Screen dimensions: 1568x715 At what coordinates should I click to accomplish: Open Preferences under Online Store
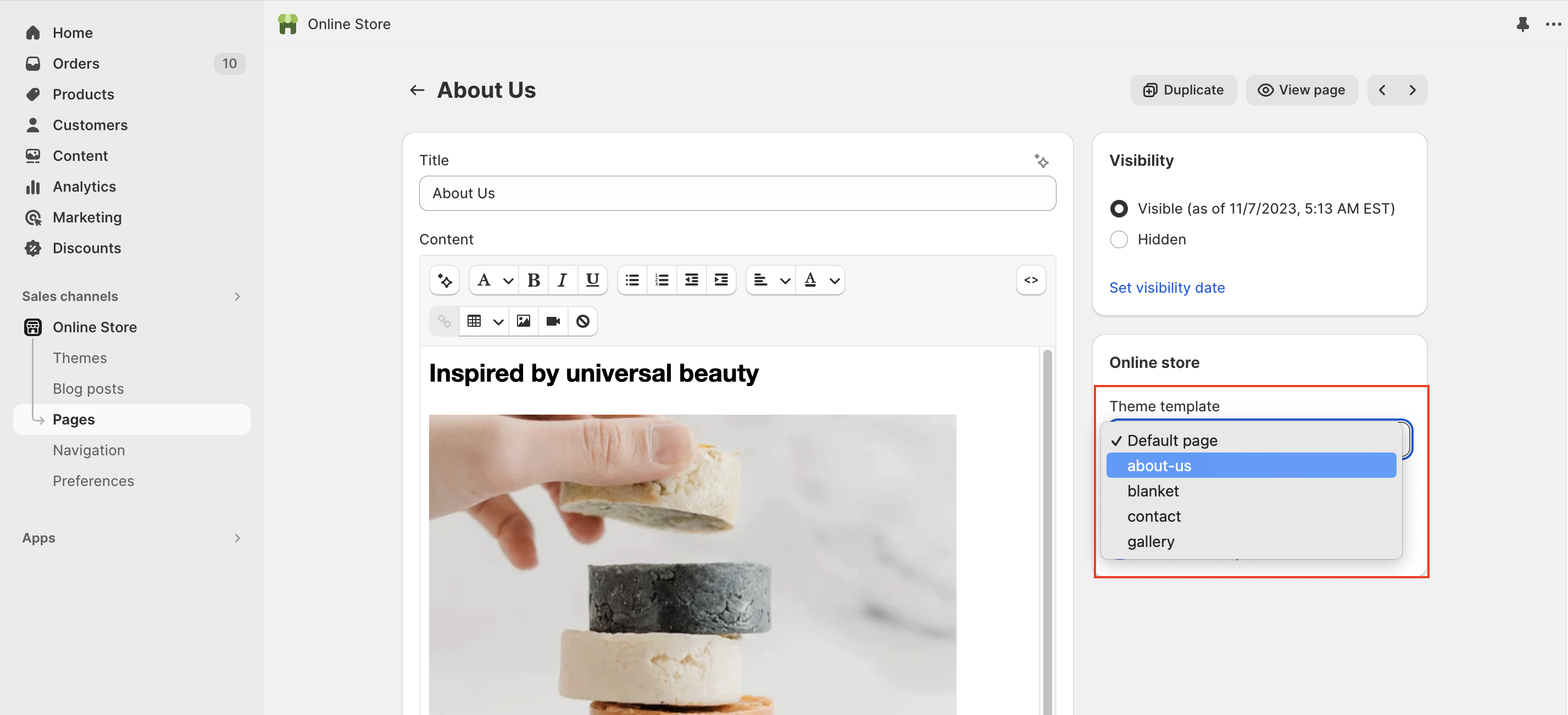(x=93, y=481)
